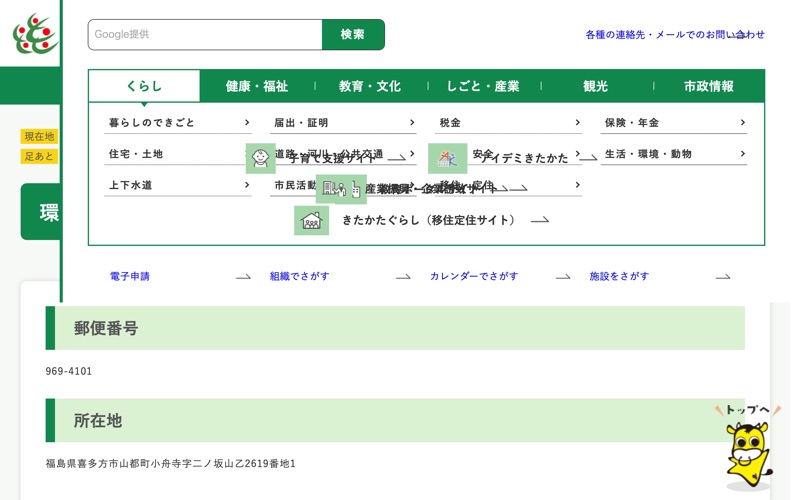
Task: Select the くらし tab
Action: [x=144, y=86]
